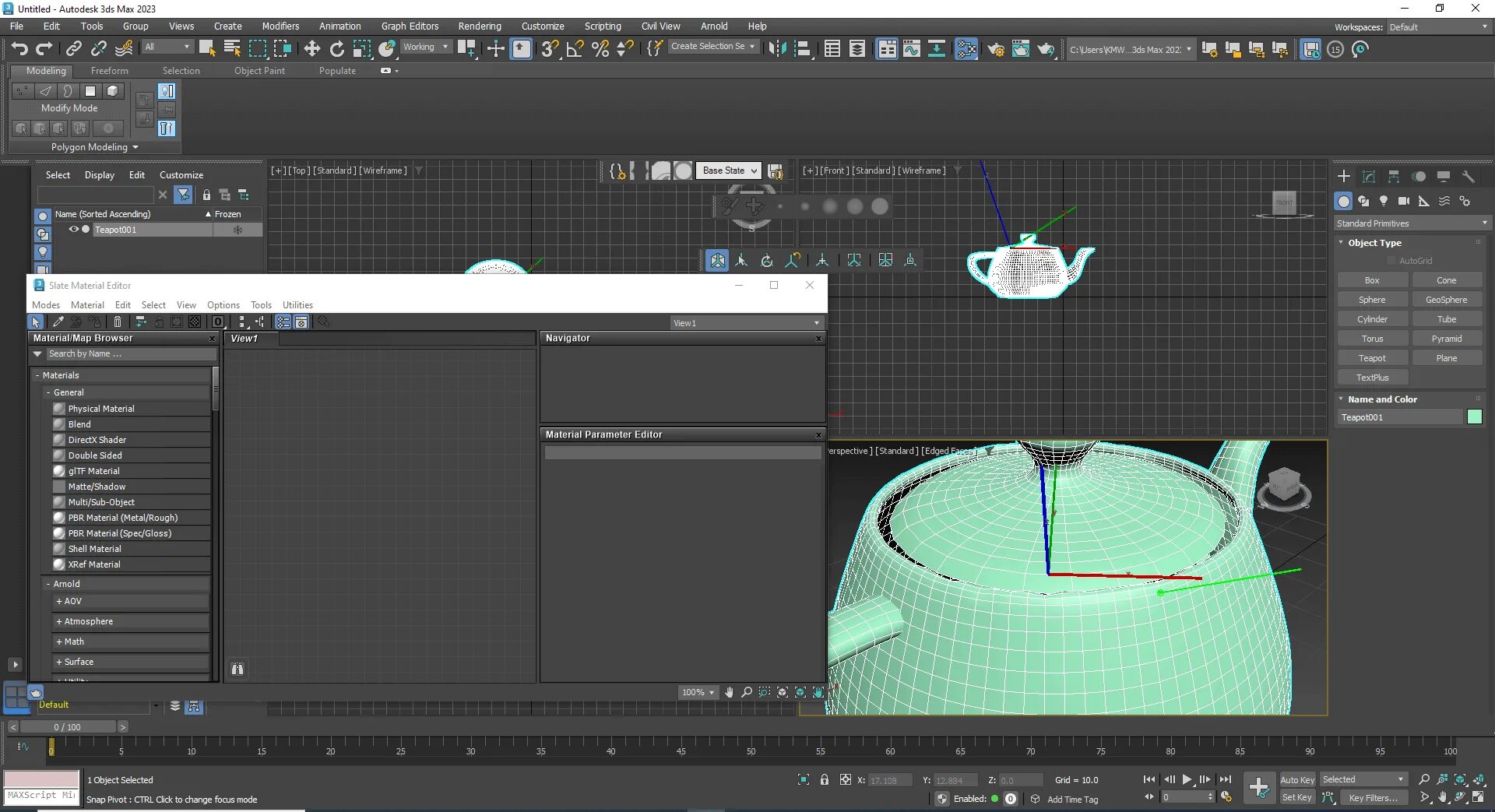Activate Select and Move tool
The height and width of the screenshot is (812, 1495).
coord(312,49)
